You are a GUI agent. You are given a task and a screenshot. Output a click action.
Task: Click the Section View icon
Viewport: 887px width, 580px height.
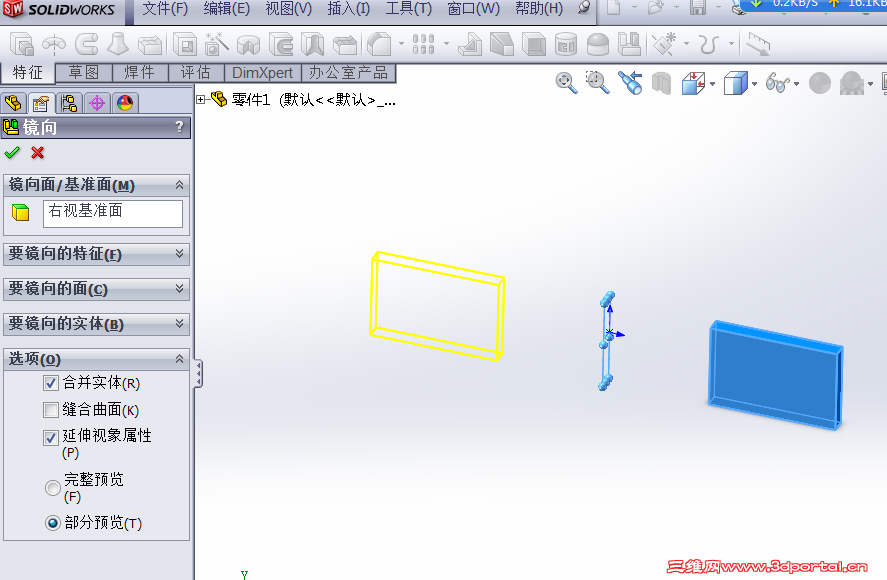pos(661,83)
